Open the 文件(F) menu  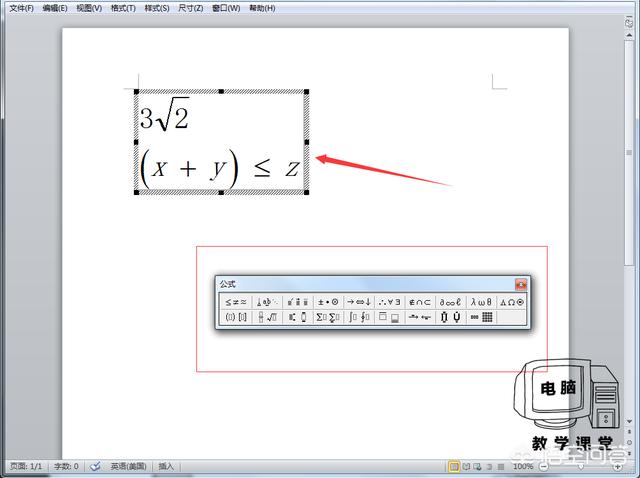click(21, 8)
